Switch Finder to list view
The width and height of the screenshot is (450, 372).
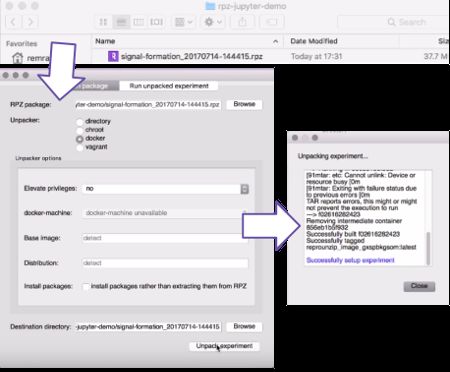tap(121, 22)
